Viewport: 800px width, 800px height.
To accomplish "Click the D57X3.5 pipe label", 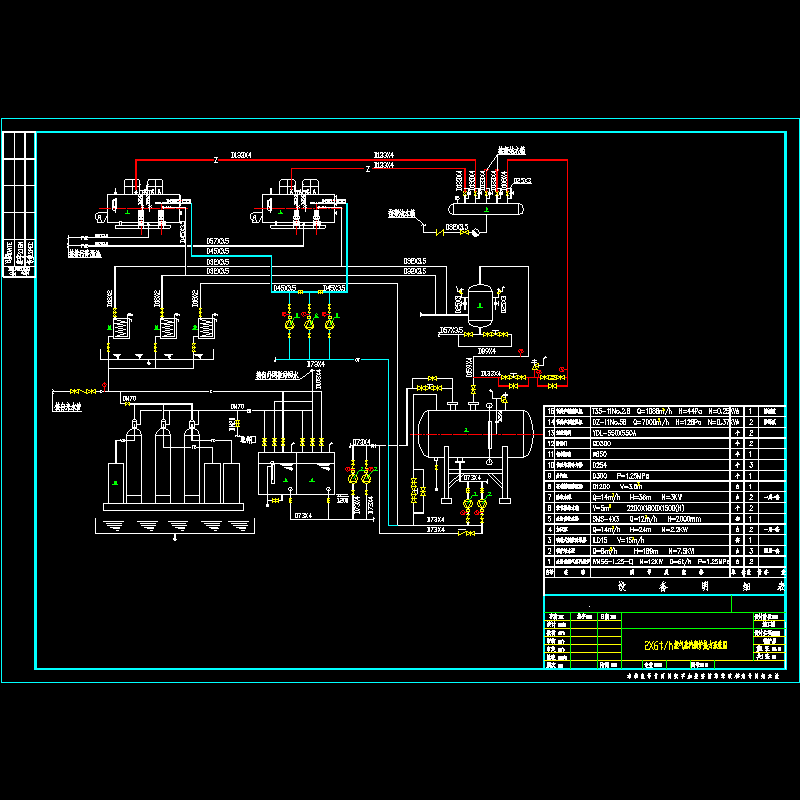I will (x=218, y=241).
